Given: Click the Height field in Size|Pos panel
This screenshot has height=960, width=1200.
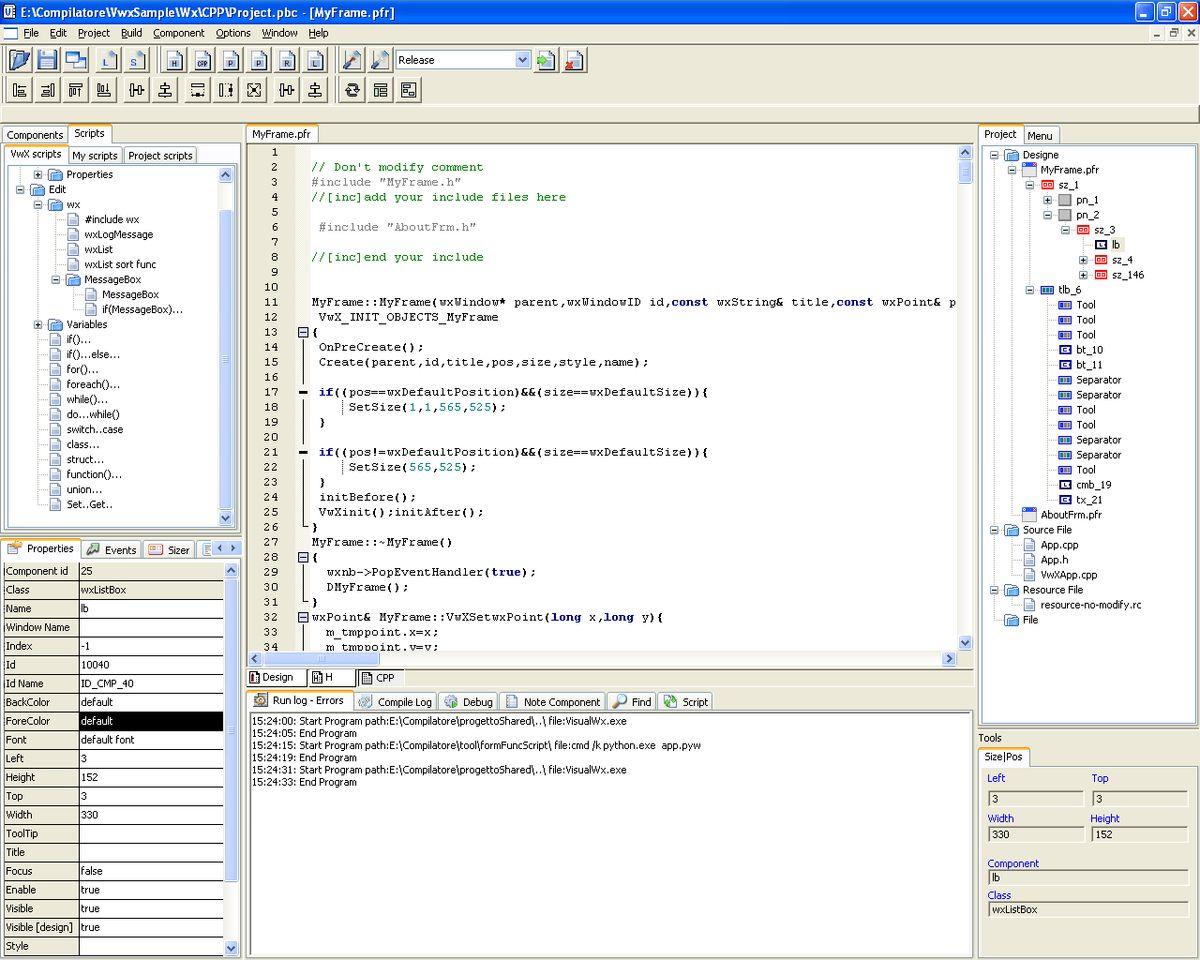Looking at the screenshot, I should click(1138, 834).
